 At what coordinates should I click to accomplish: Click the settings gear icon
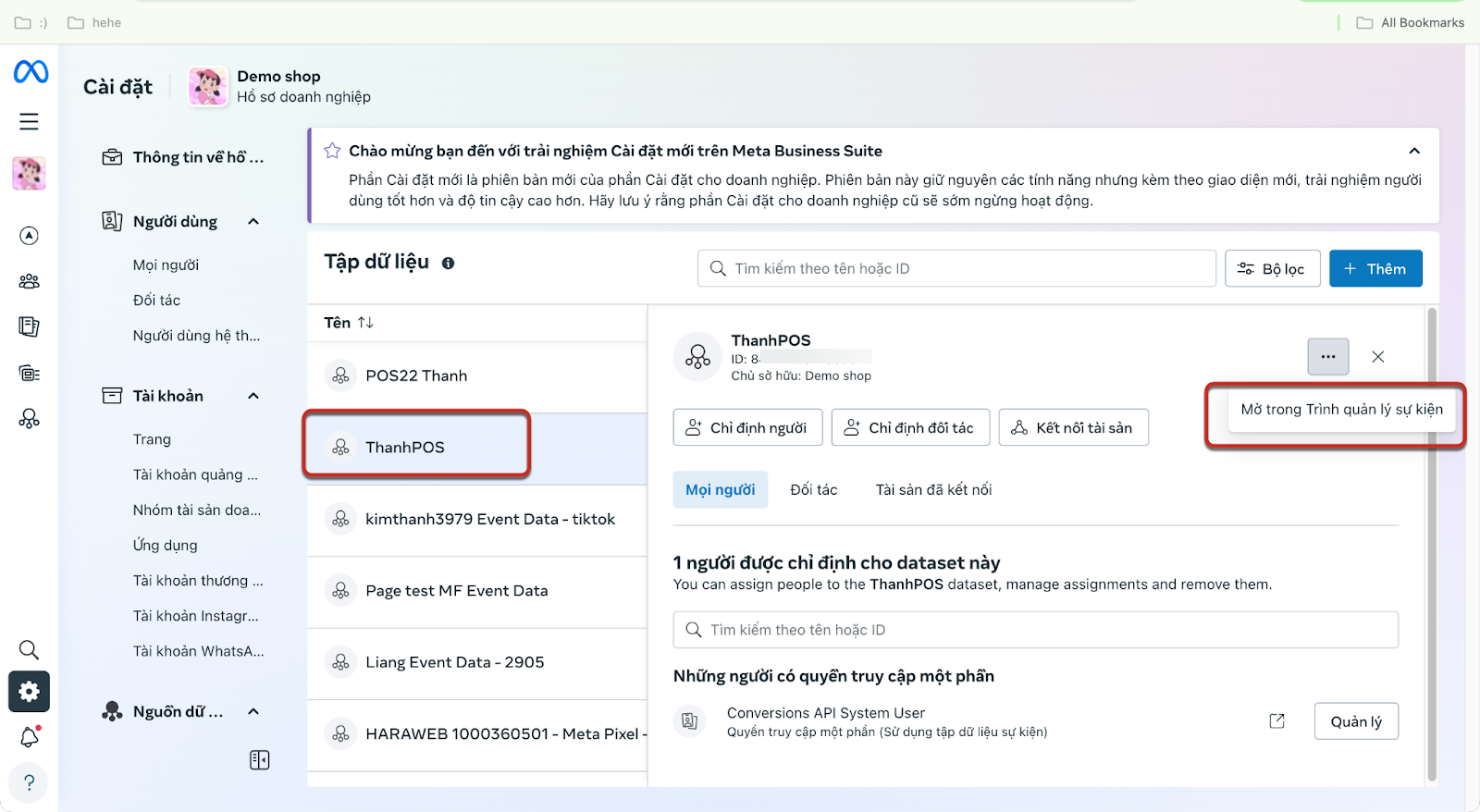pos(30,692)
